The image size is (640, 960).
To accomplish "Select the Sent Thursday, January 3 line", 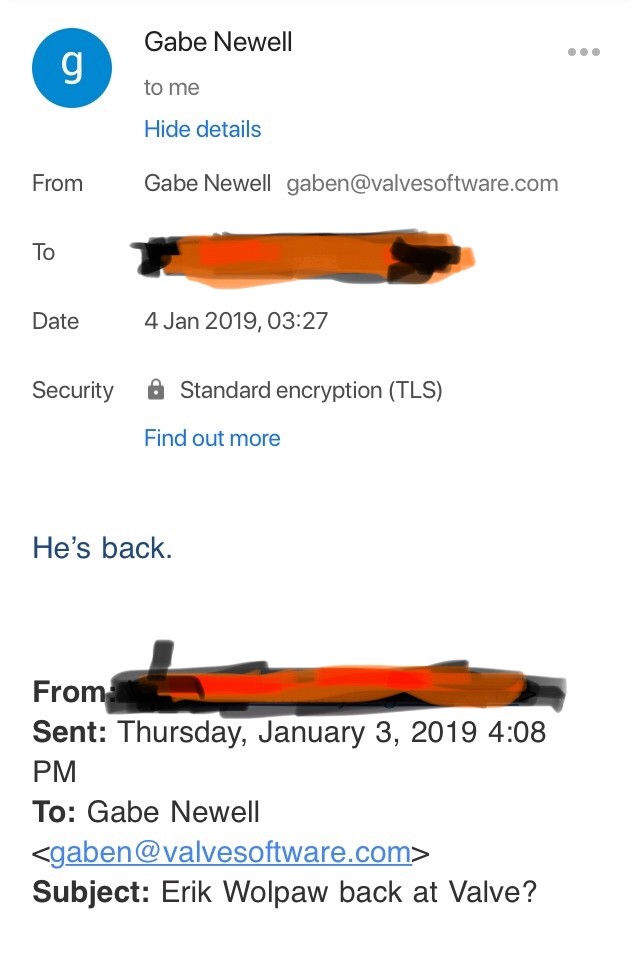I will [x=289, y=751].
